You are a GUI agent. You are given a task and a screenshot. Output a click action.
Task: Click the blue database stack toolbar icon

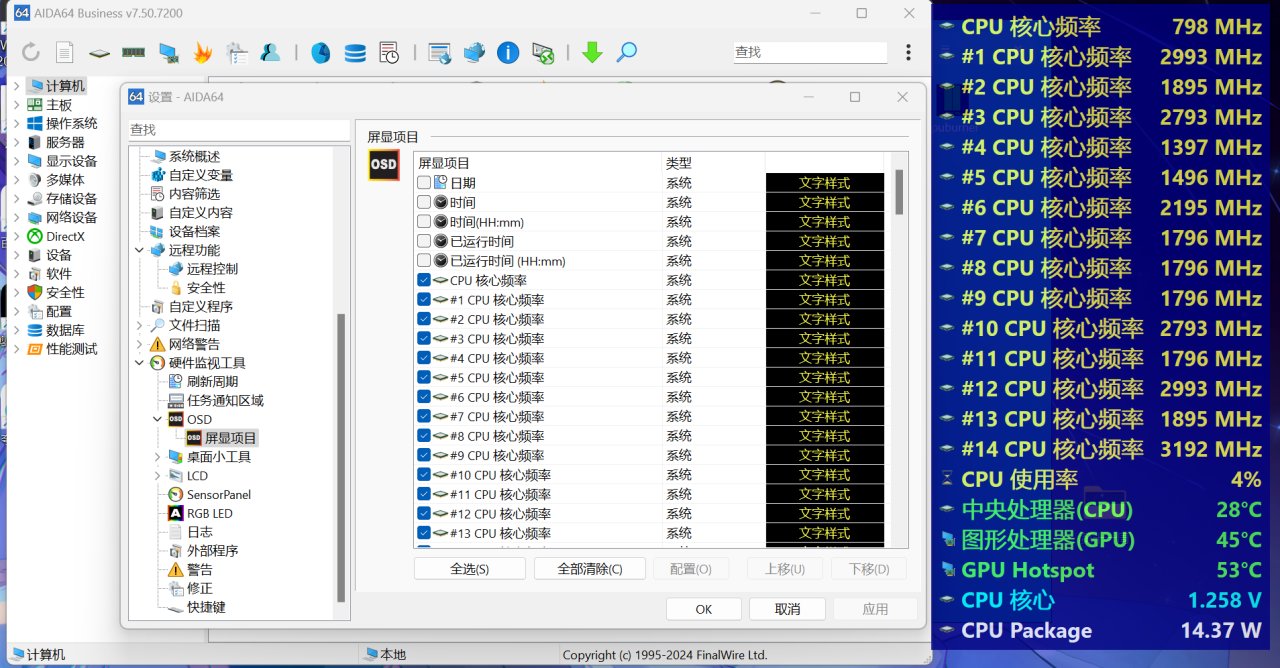[x=355, y=52]
